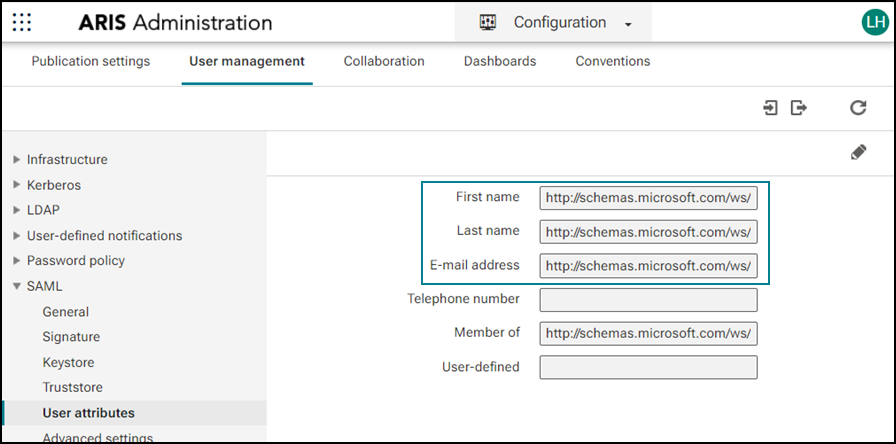Click the E-mail address input field
Screen dimensions: 896x444
pos(649,266)
